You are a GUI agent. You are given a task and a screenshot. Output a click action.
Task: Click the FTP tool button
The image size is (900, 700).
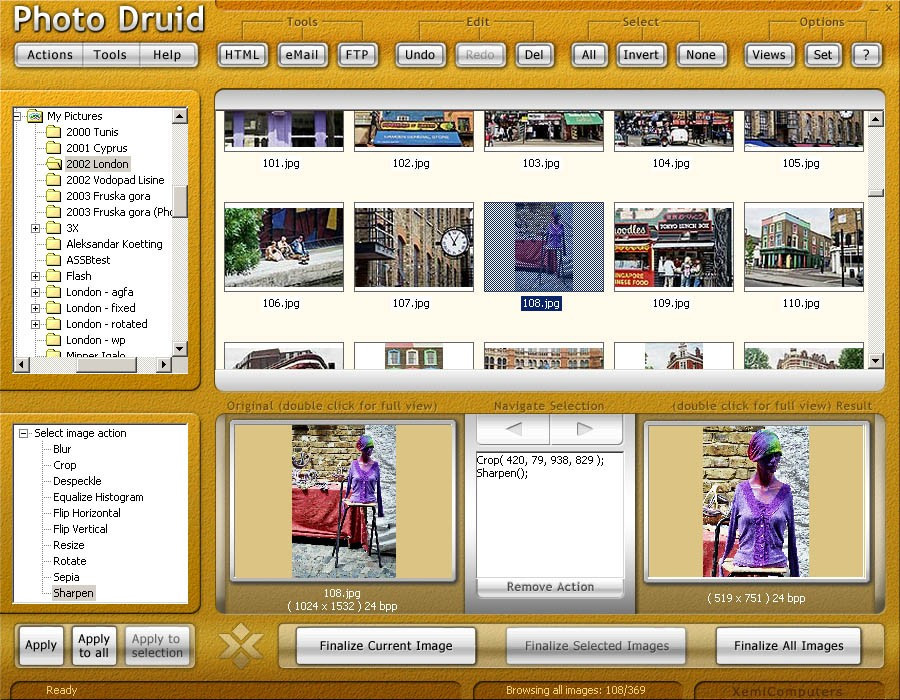click(x=357, y=55)
